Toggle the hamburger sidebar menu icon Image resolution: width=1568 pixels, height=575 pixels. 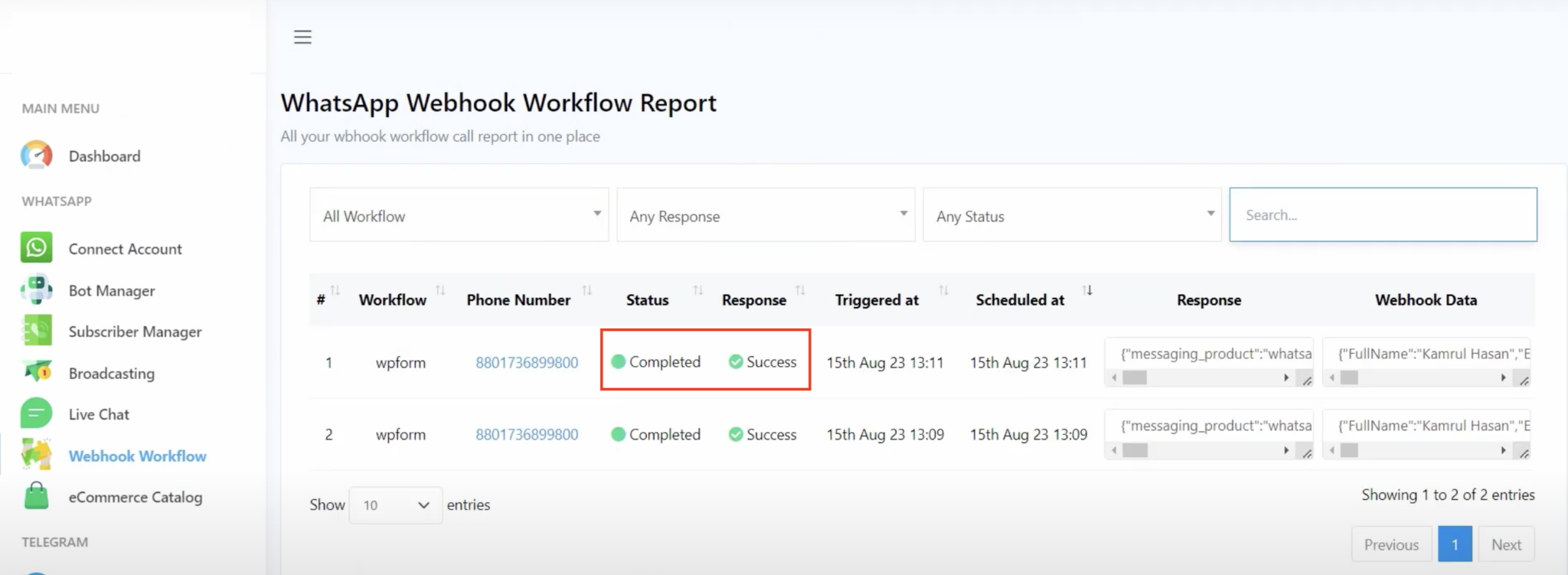pos(302,37)
